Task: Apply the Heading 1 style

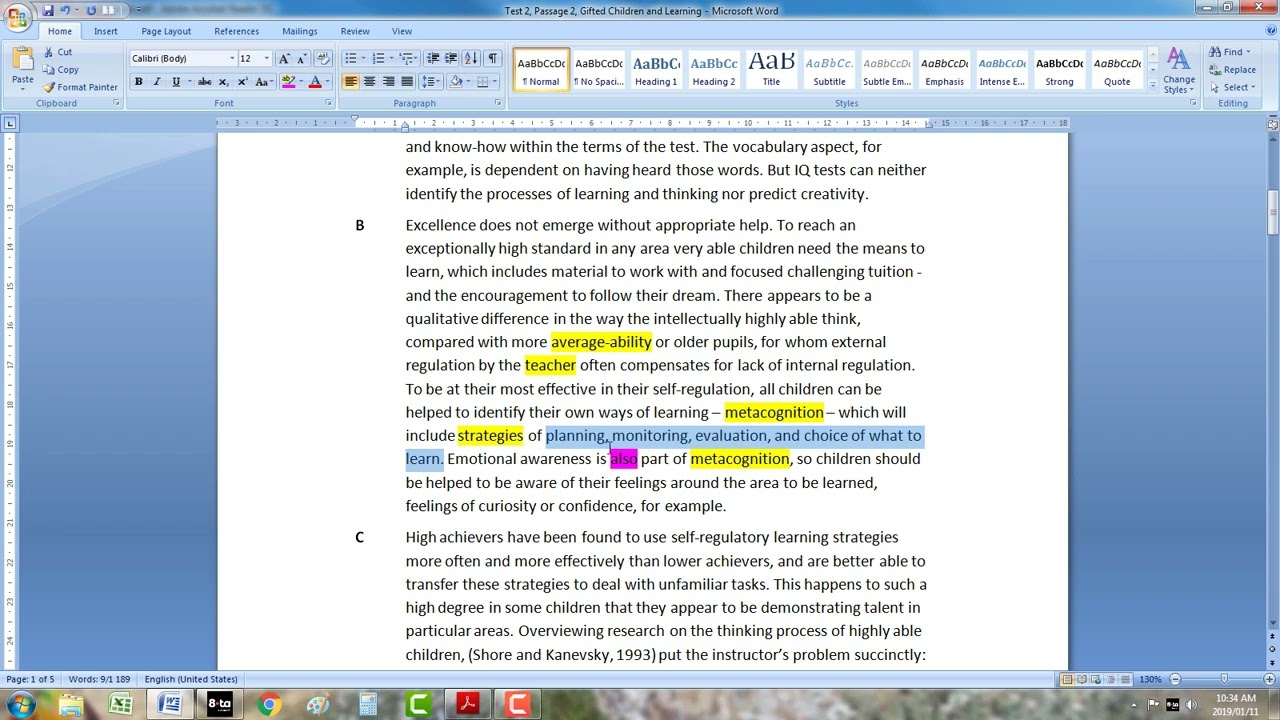Action: click(656, 69)
